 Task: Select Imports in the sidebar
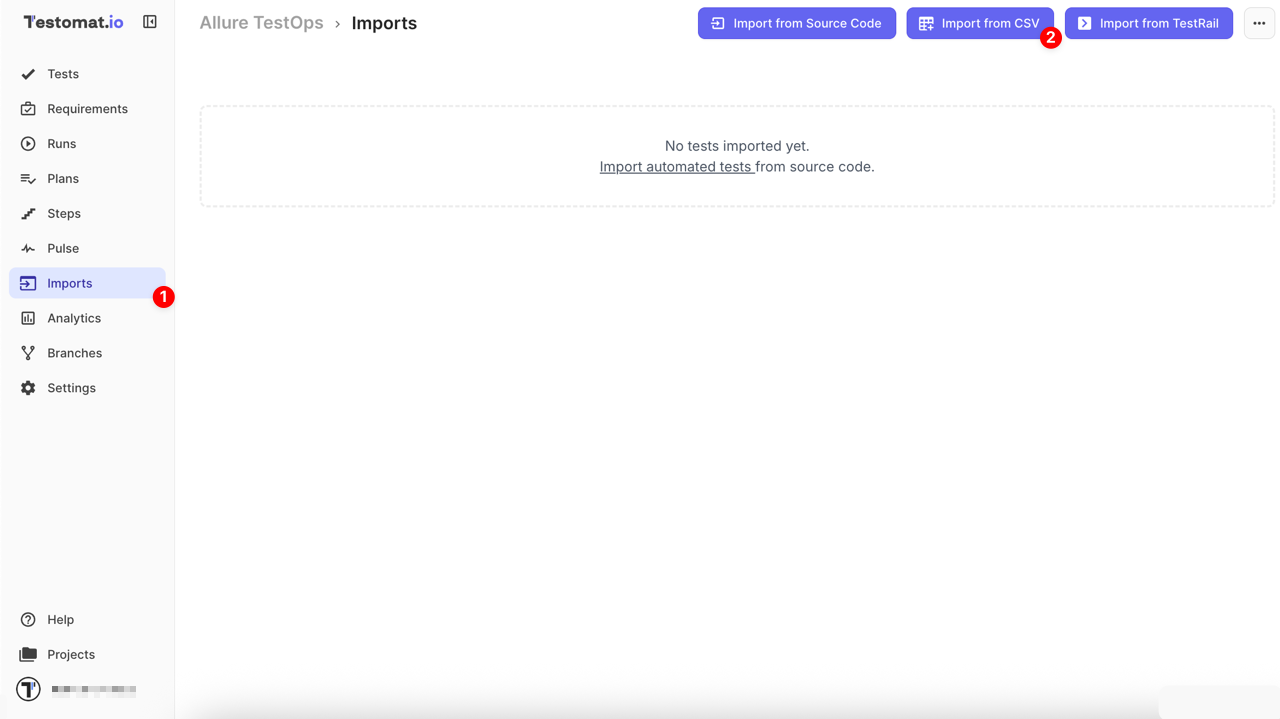(70, 282)
